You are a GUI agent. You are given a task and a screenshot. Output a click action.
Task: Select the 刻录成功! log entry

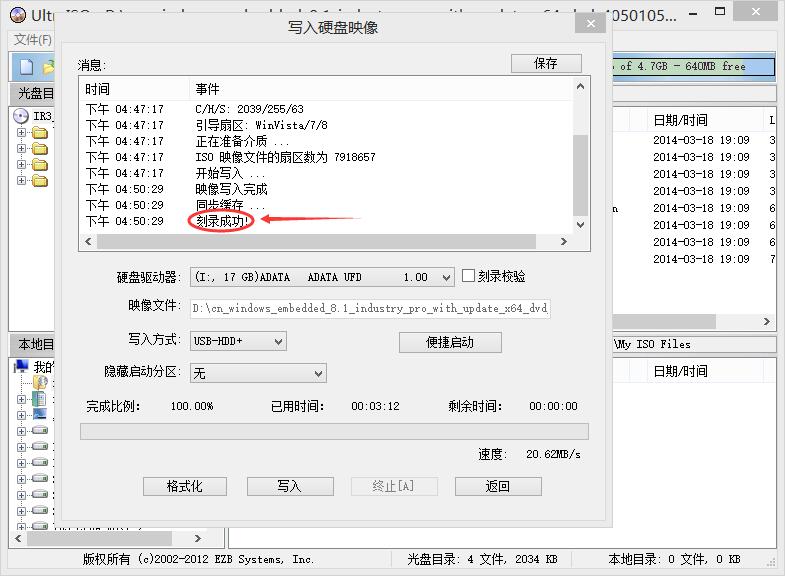[222, 221]
